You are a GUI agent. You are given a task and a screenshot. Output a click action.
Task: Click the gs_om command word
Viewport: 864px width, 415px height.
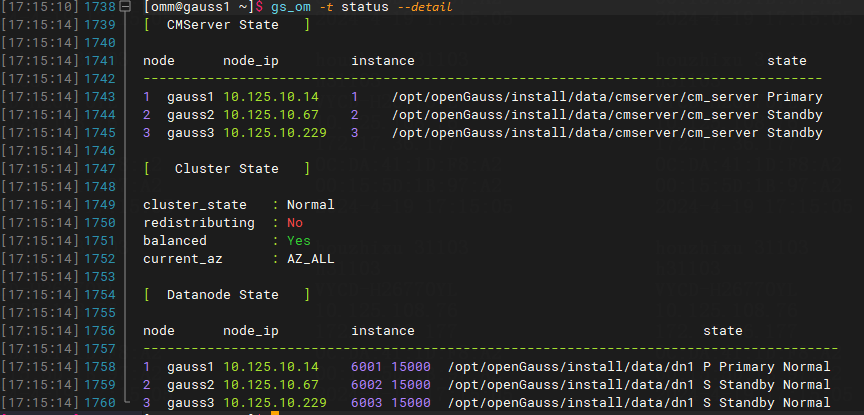point(291,8)
